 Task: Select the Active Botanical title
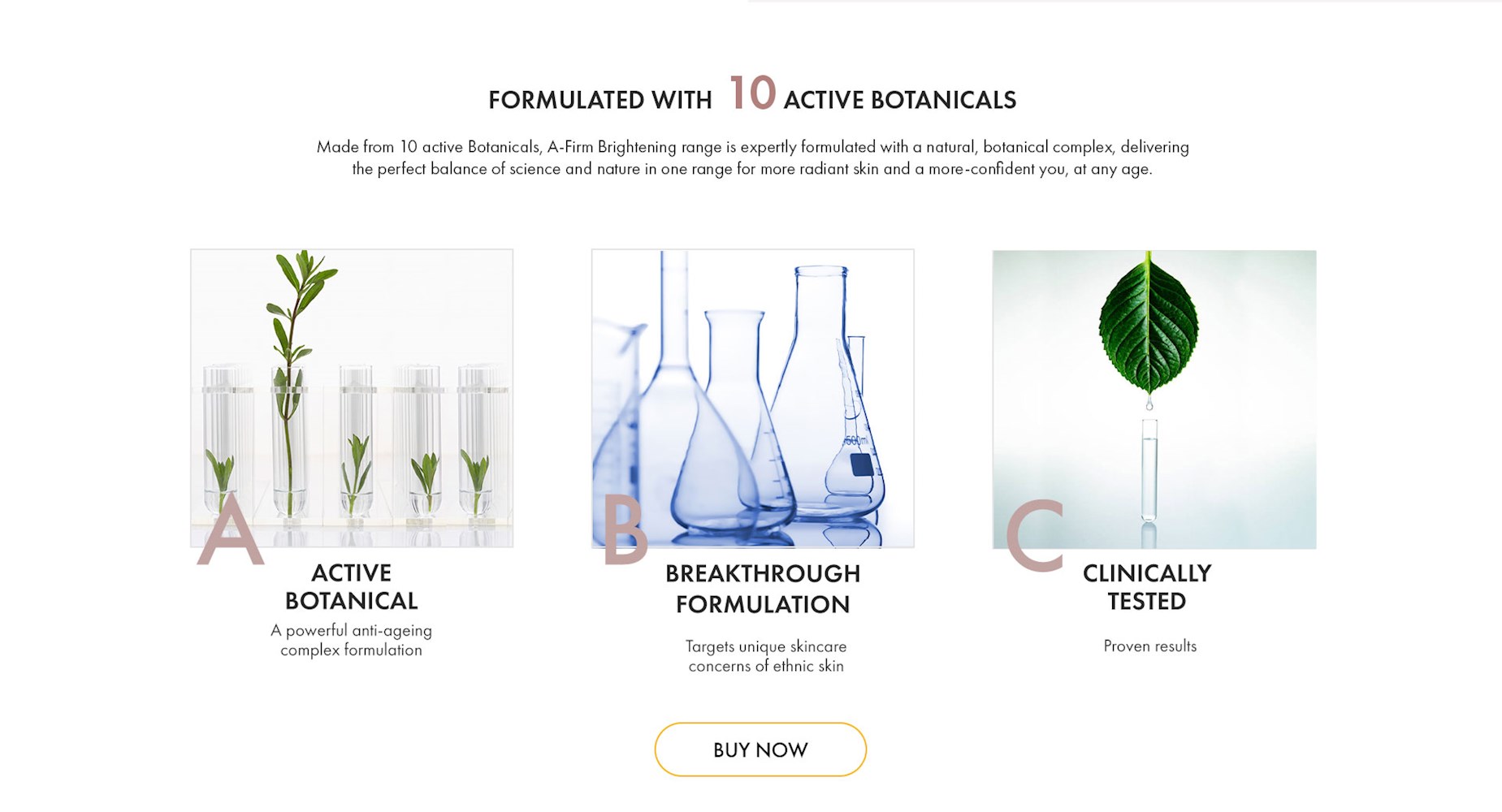[x=351, y=587]
